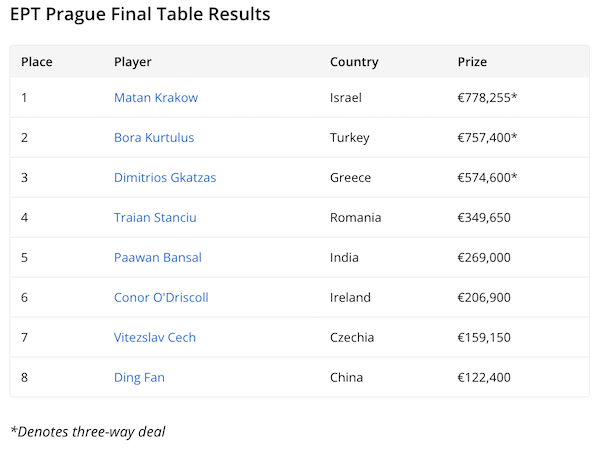Click the Ding Fan link
The image size is (600, 451).
click(x=139, y=378)
